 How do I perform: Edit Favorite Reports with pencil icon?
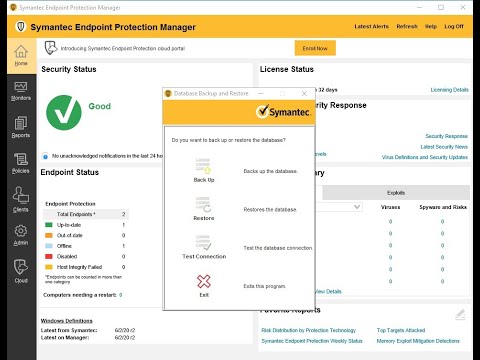[x=460, y=314]
